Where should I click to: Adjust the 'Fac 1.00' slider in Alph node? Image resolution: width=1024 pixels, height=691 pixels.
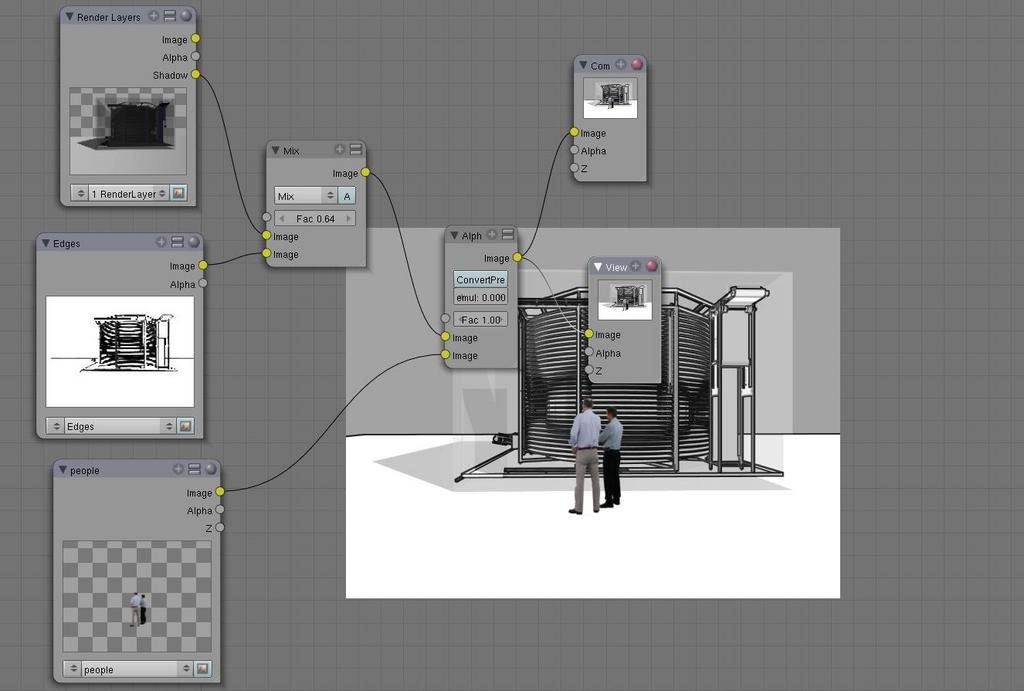480,319
